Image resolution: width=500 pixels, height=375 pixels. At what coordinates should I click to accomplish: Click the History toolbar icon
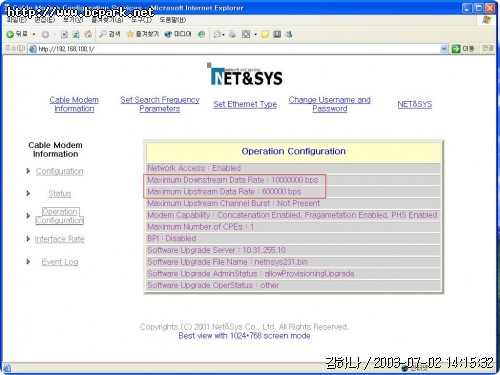pyautogui.click(x=201, y=34)
